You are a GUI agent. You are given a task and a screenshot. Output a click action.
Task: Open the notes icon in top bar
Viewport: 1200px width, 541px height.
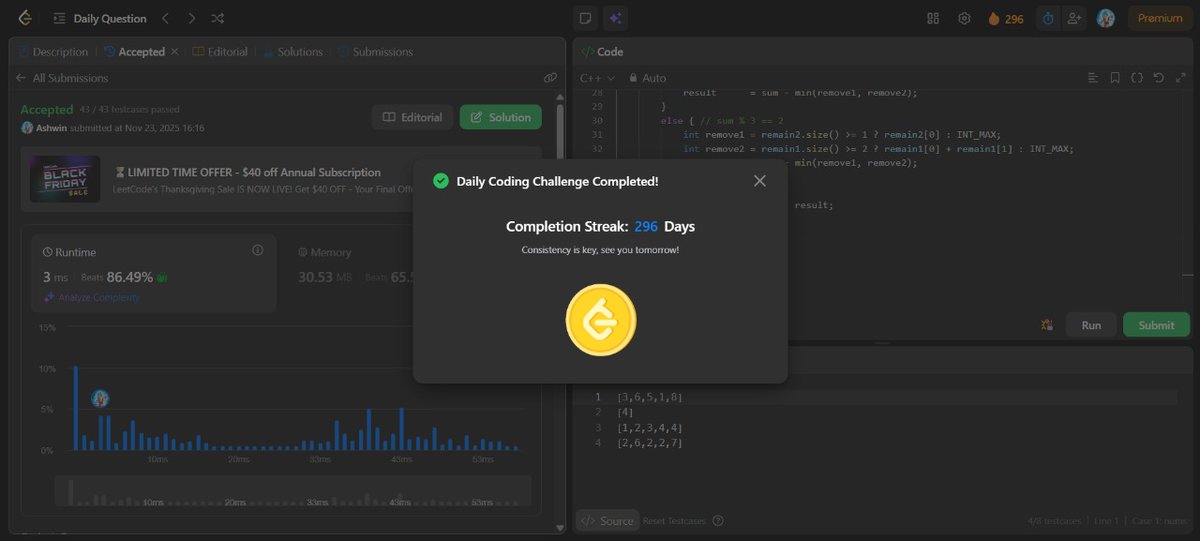586,18
